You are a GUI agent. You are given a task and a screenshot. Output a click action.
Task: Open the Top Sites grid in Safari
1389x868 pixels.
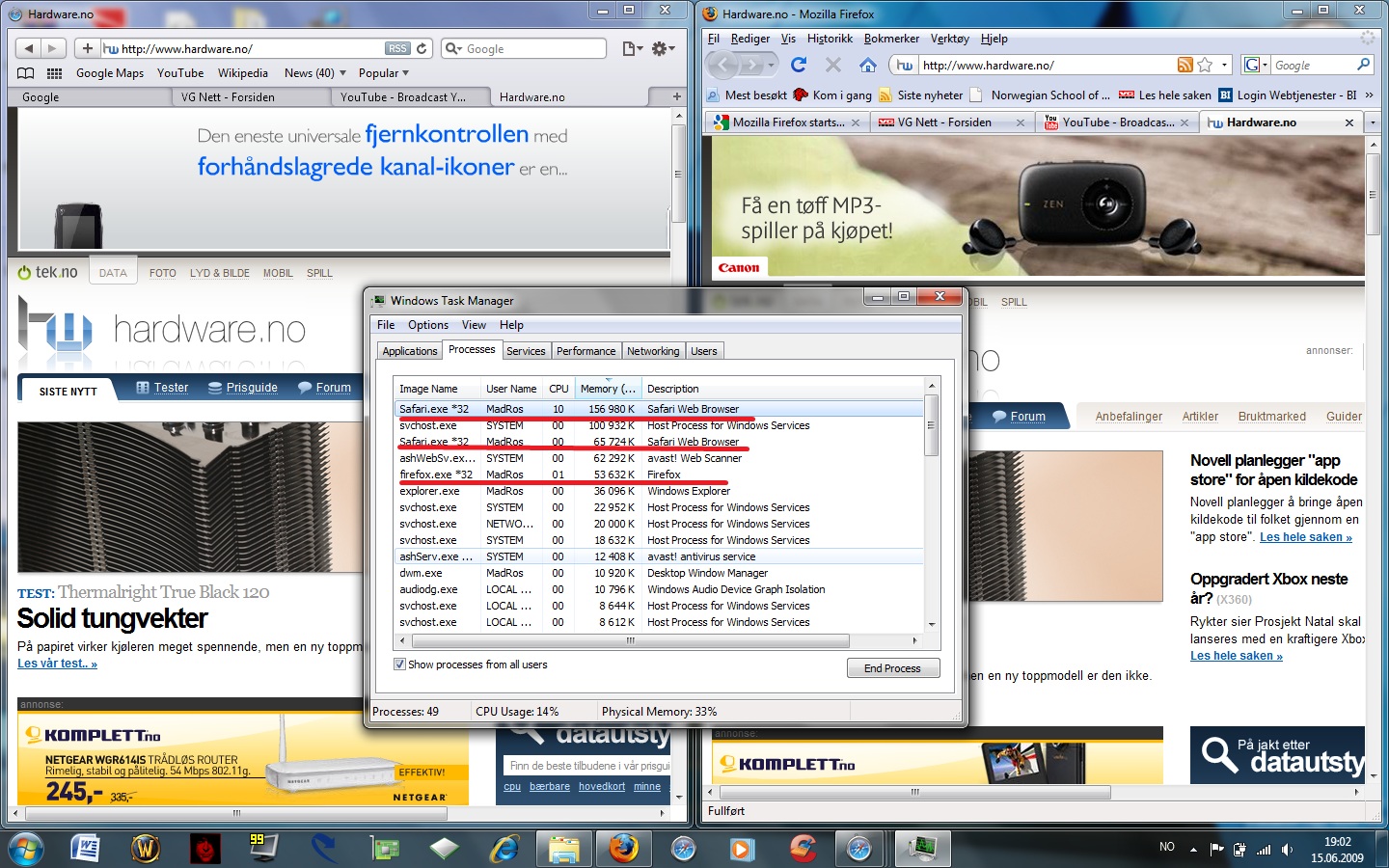(55, 73)
